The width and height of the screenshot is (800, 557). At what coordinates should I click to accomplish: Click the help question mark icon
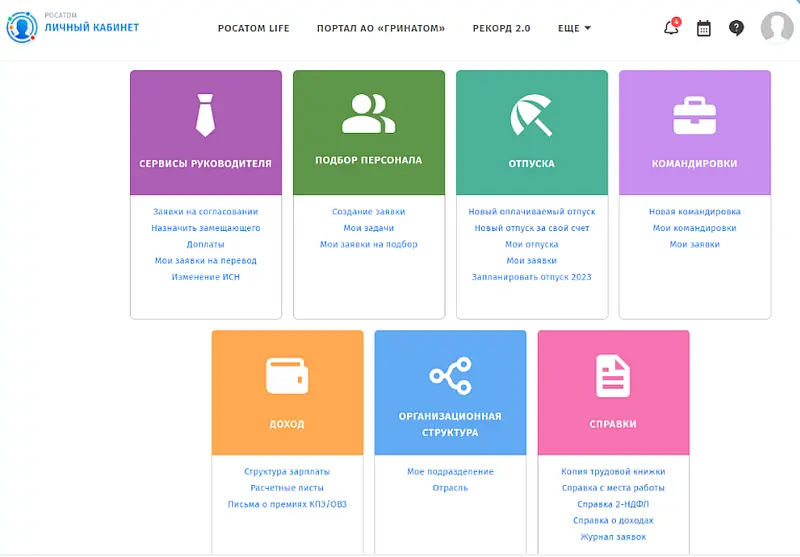click(737, 28)
